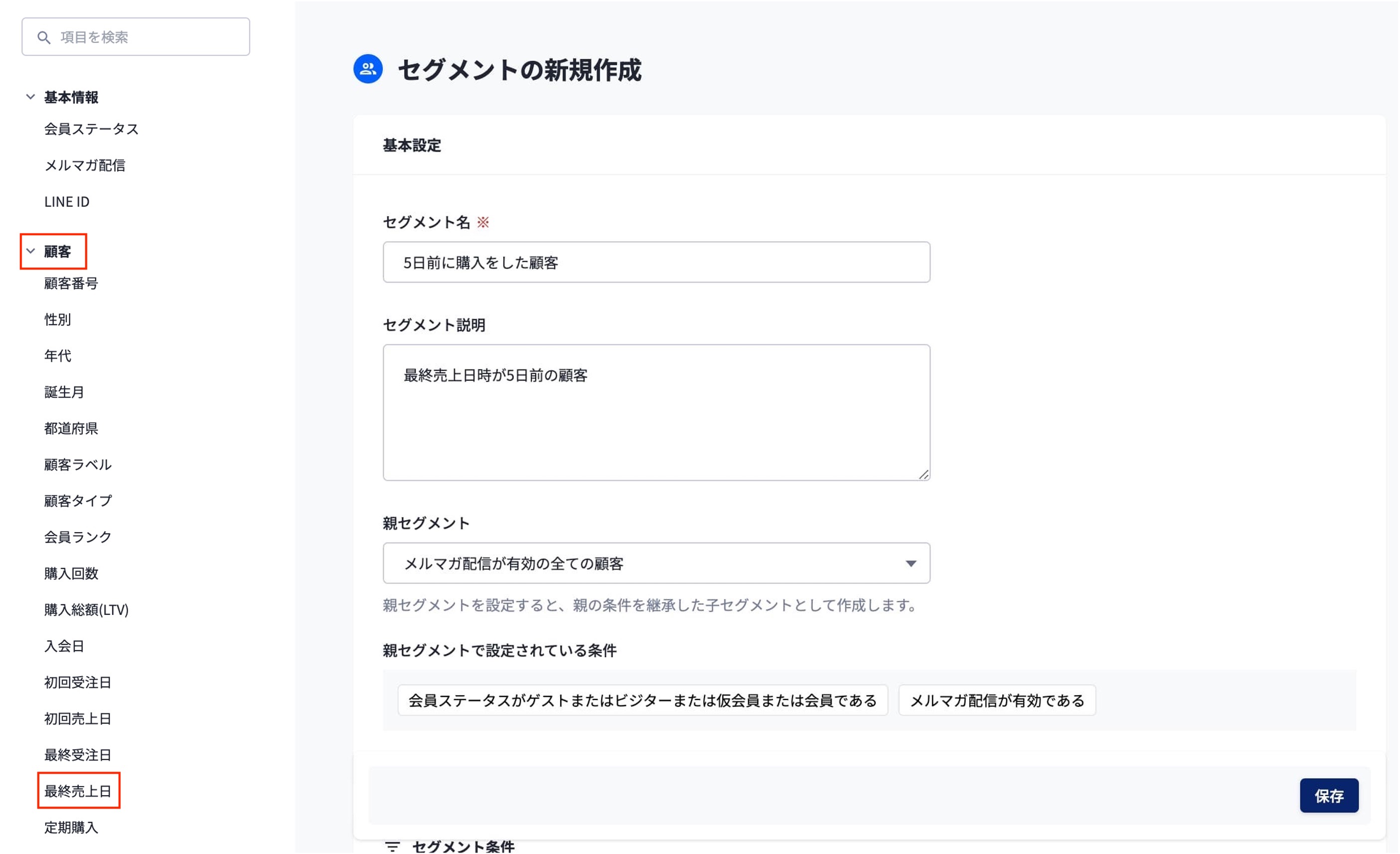Click the 会員ステータス condition chip
Viewport: 1400px width, 854px height.
[x=642, y=701]
